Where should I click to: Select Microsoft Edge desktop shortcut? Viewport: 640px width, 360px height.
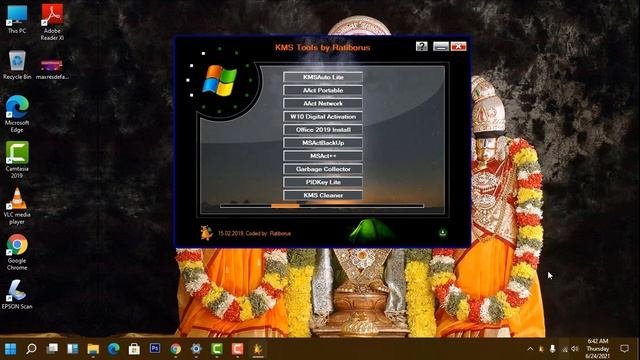point(17,114)
